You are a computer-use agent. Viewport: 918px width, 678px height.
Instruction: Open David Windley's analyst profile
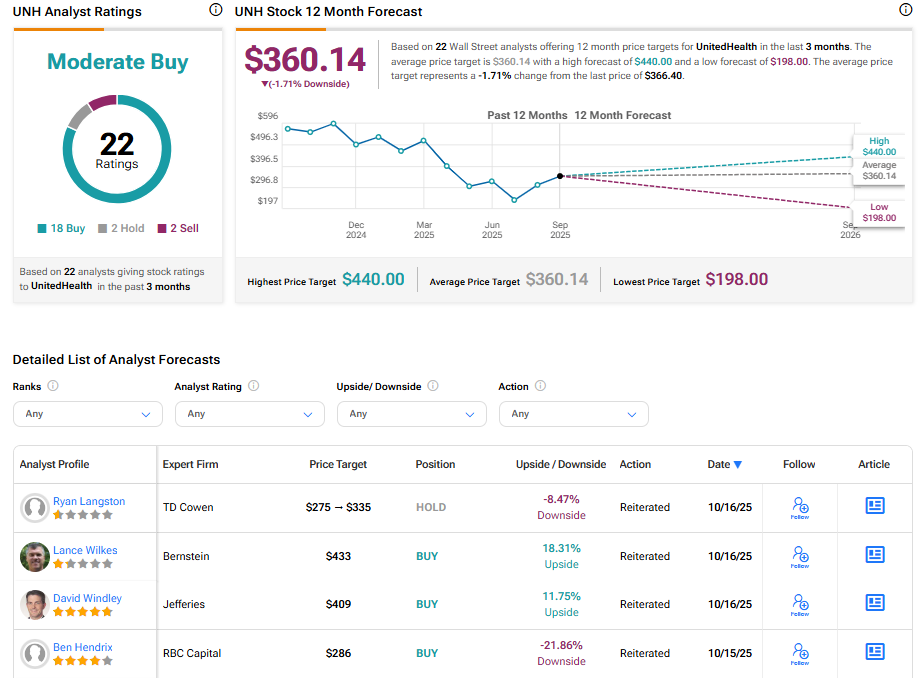click(x=87, y=598)
